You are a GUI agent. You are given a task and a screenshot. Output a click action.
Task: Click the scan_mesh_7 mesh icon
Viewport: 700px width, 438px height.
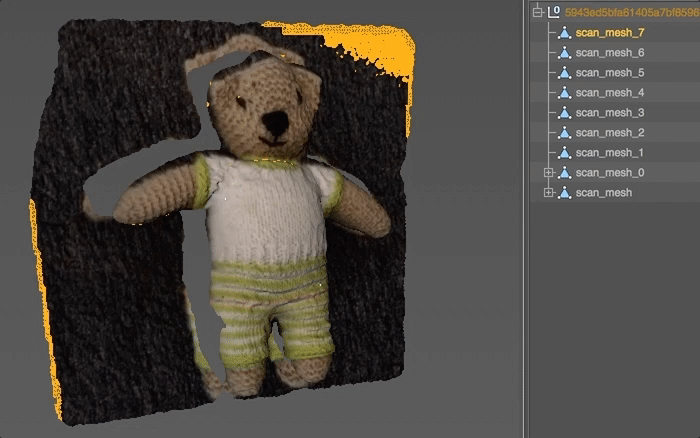(x=564, y=33)
